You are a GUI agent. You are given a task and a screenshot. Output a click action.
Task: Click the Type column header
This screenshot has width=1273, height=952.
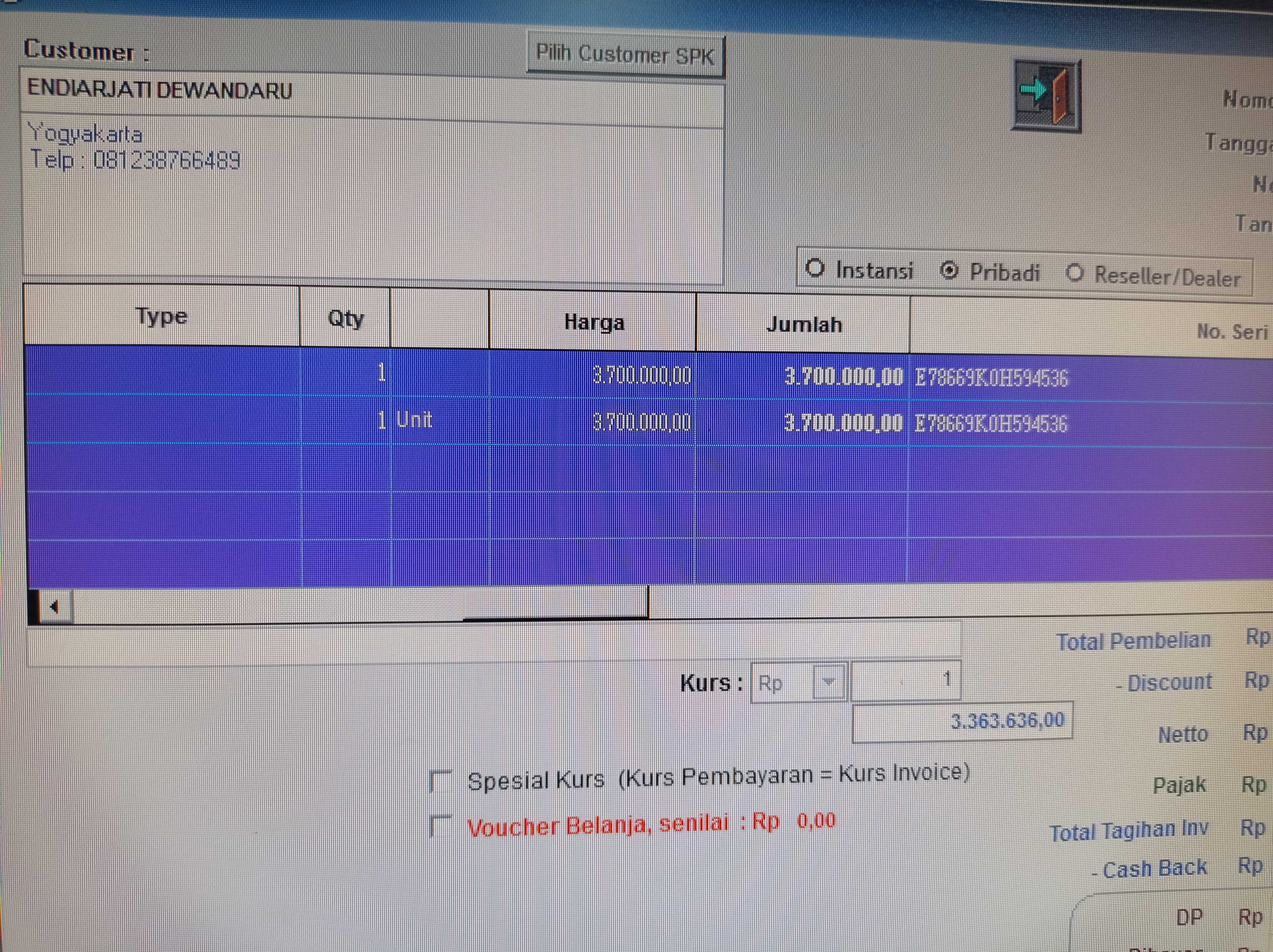click(162, 317)
